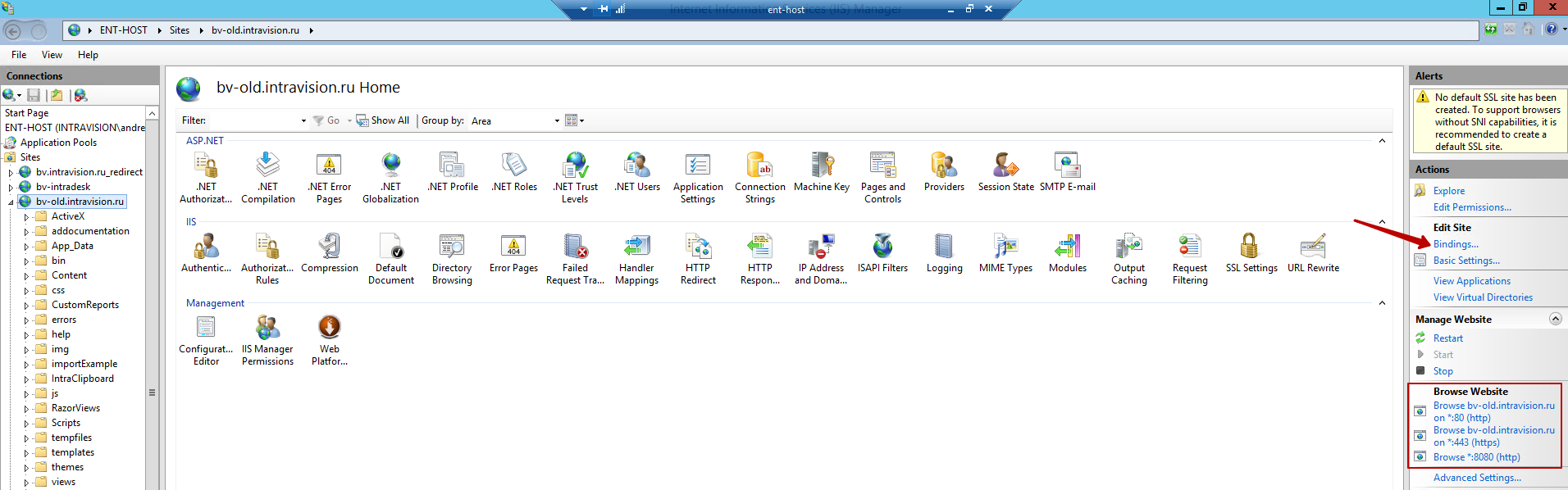Open Default Document feature

point(391,258)
